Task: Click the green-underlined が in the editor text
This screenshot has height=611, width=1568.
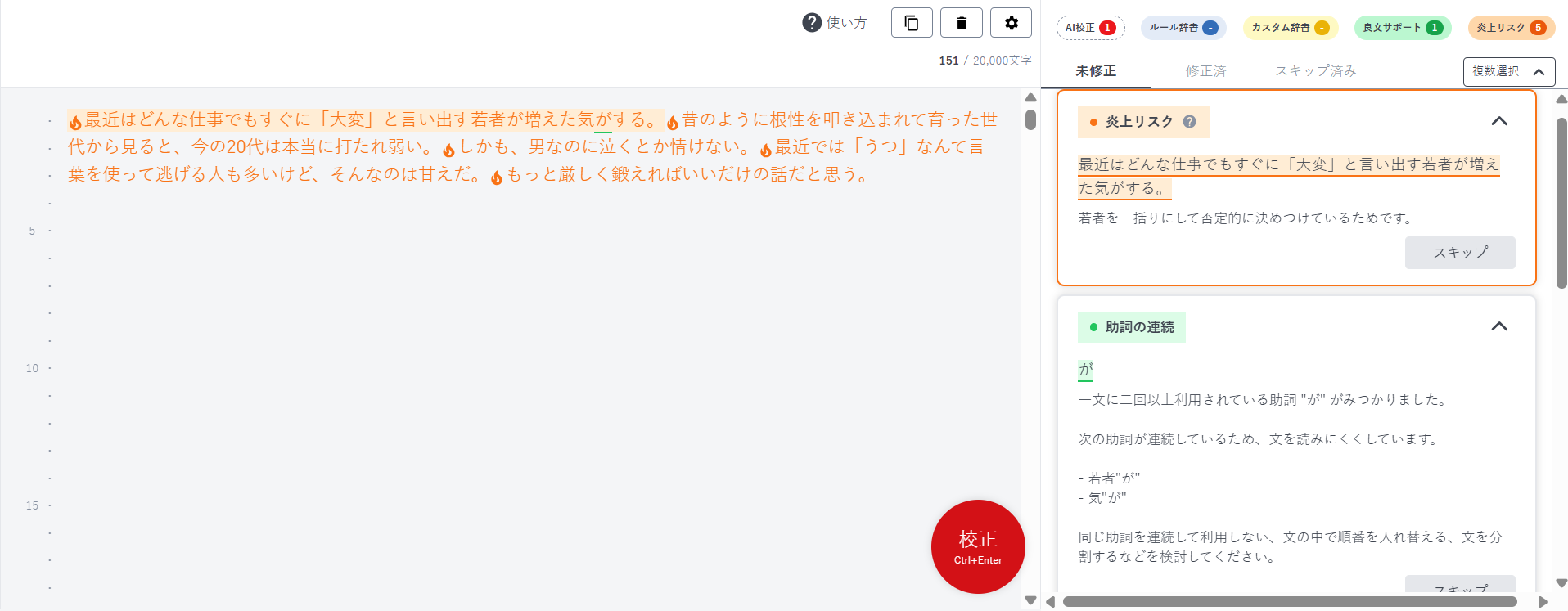Action: point(603,120)
